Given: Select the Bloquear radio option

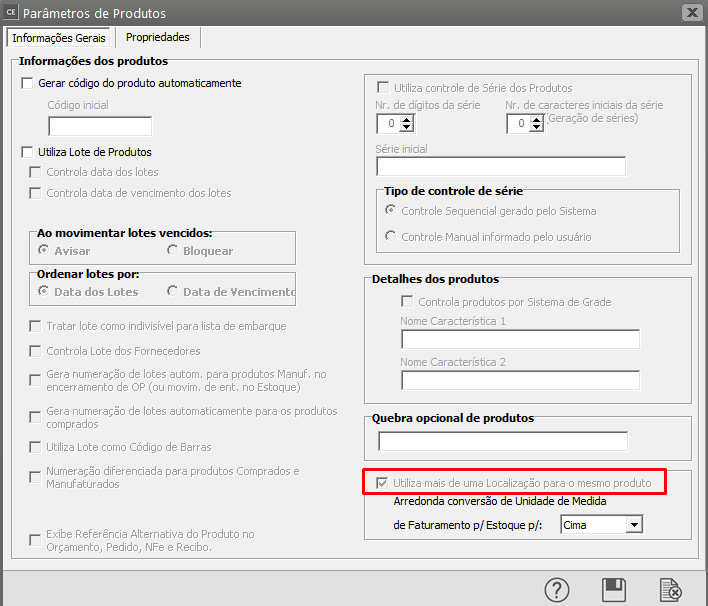Looking at the screenshot, I should click(x=173, y=251).
